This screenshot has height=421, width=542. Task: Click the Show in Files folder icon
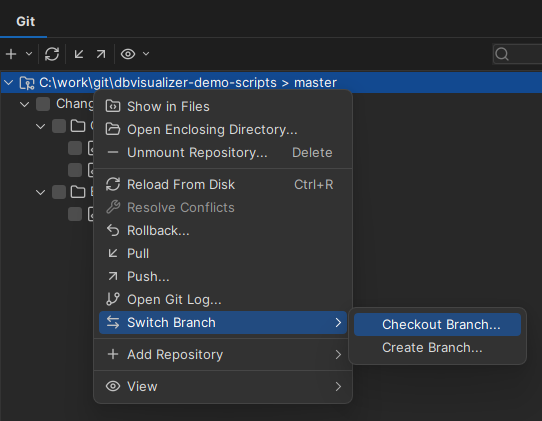(x=113, y=106)
